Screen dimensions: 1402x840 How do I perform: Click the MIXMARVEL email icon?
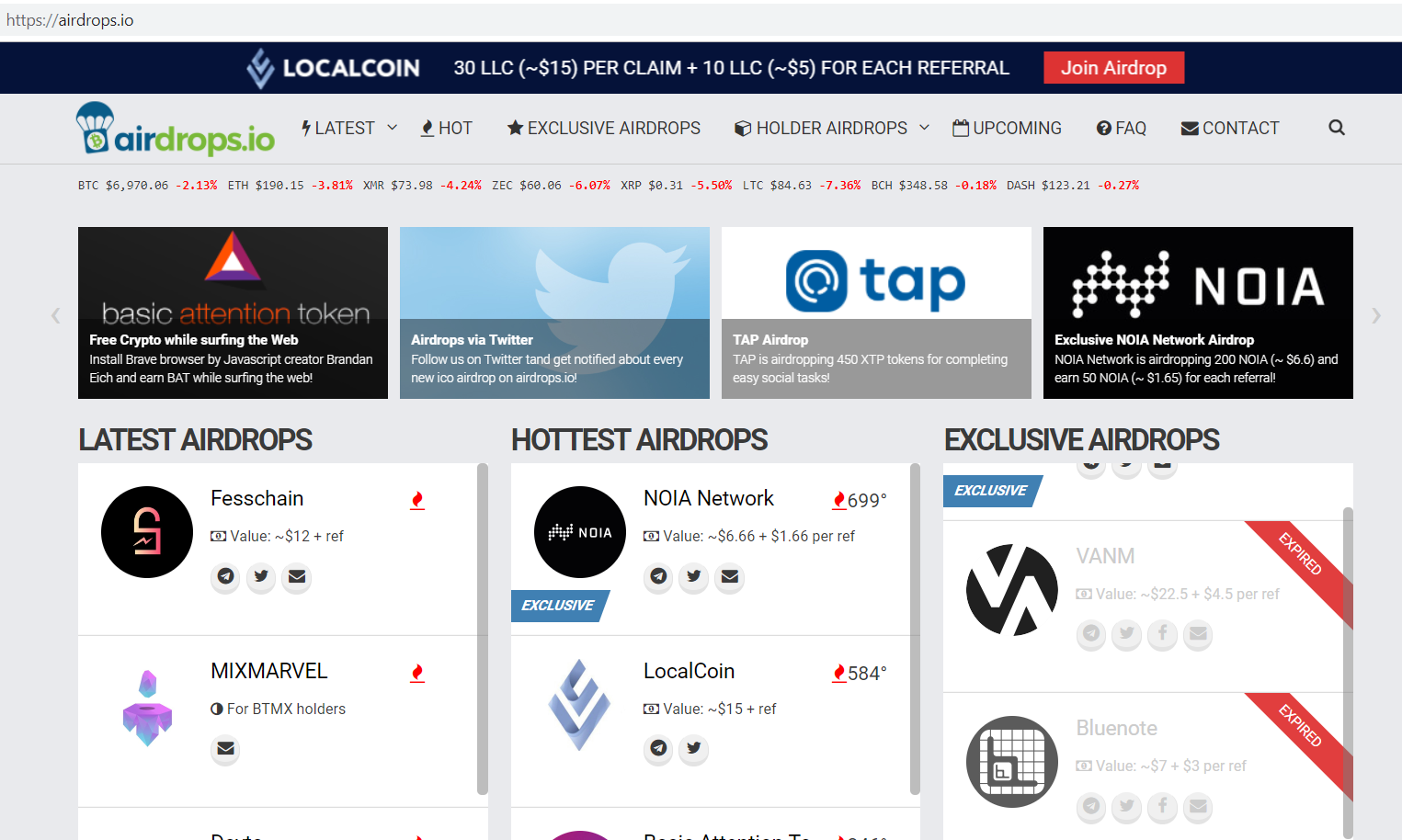click(x=225, y=749)
